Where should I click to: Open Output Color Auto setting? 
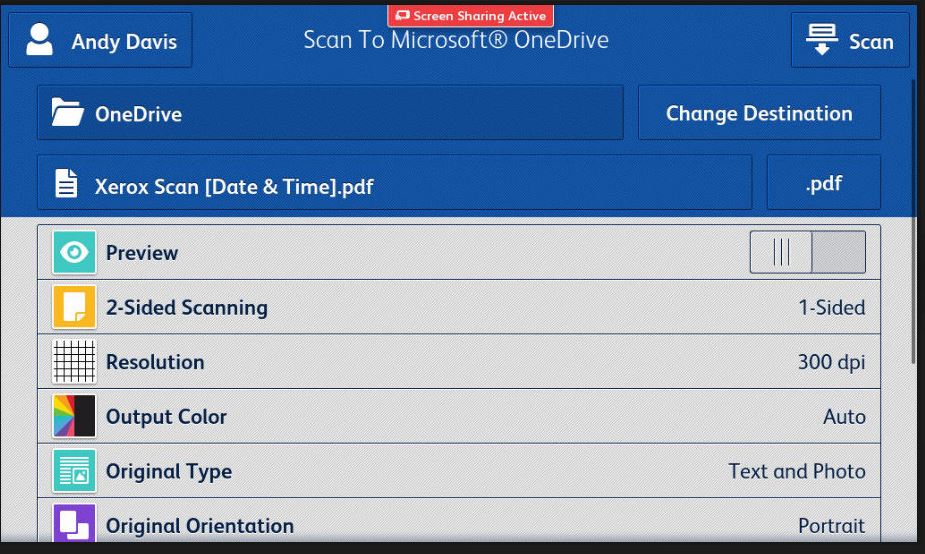[x=844, y=417]
